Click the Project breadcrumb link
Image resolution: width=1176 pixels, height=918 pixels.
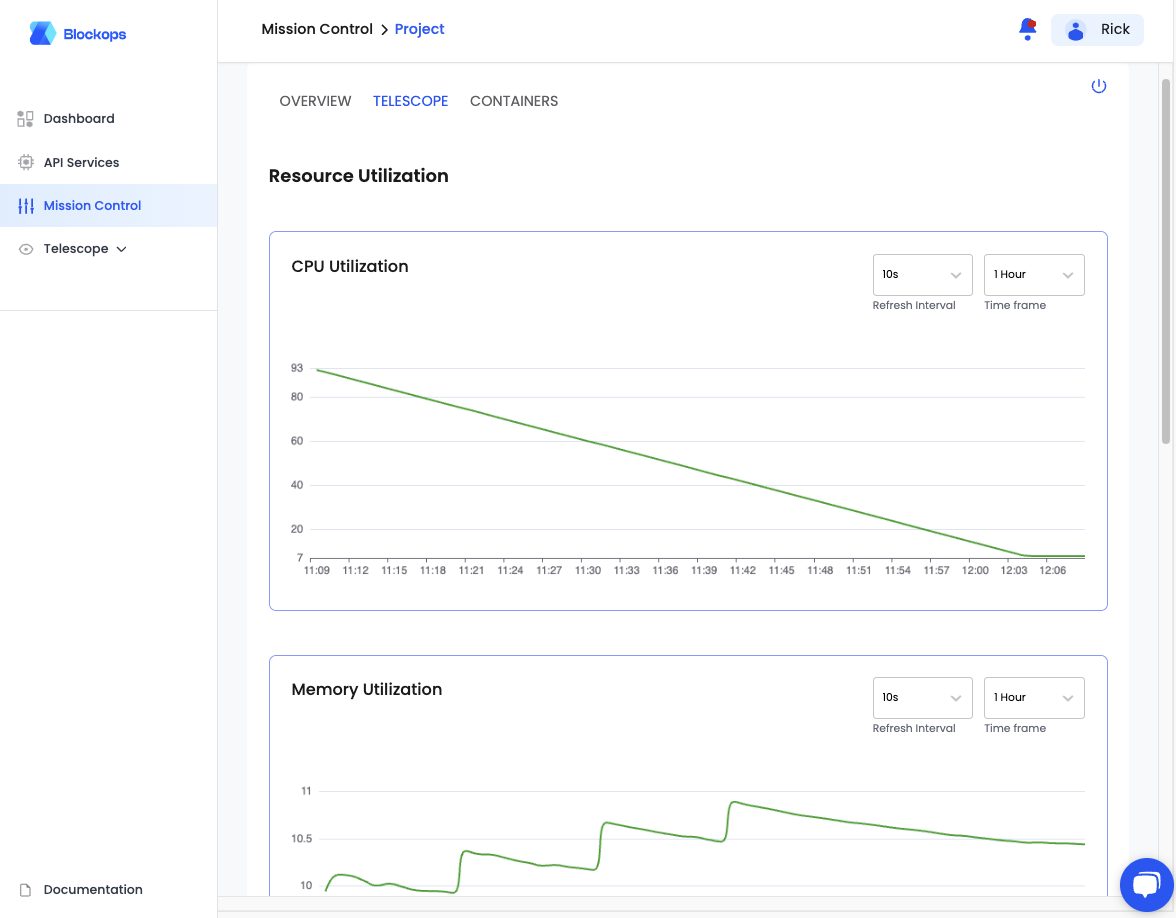[419, 29]
